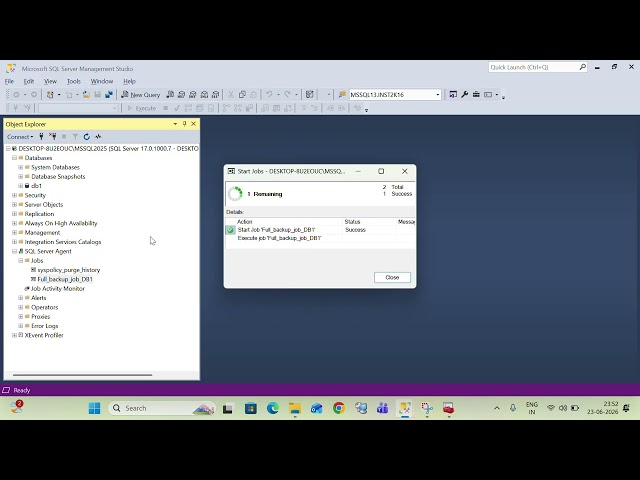Click the Connect Object Explorer plug icon
This screenshot has height=480, width=640.
coord(41,137)
